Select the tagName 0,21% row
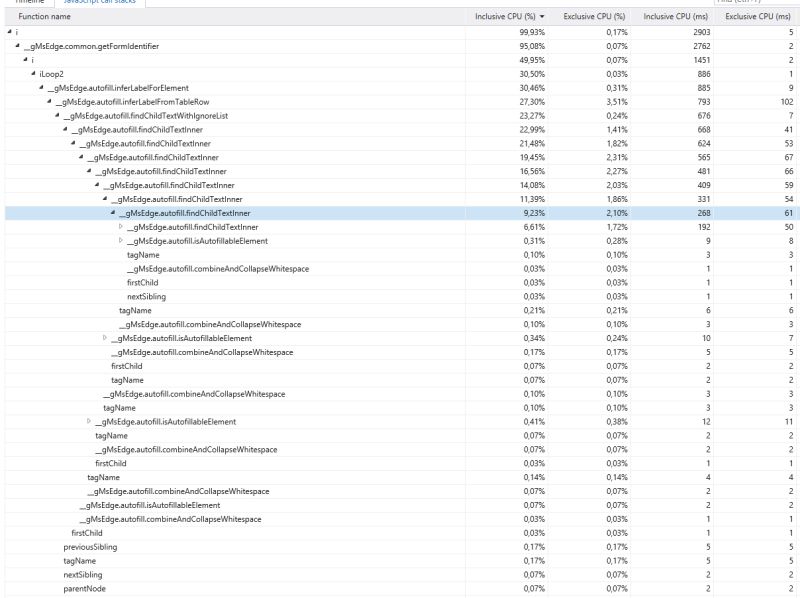Viewport: 800px width, 598px height. click(x=400, y=310)
